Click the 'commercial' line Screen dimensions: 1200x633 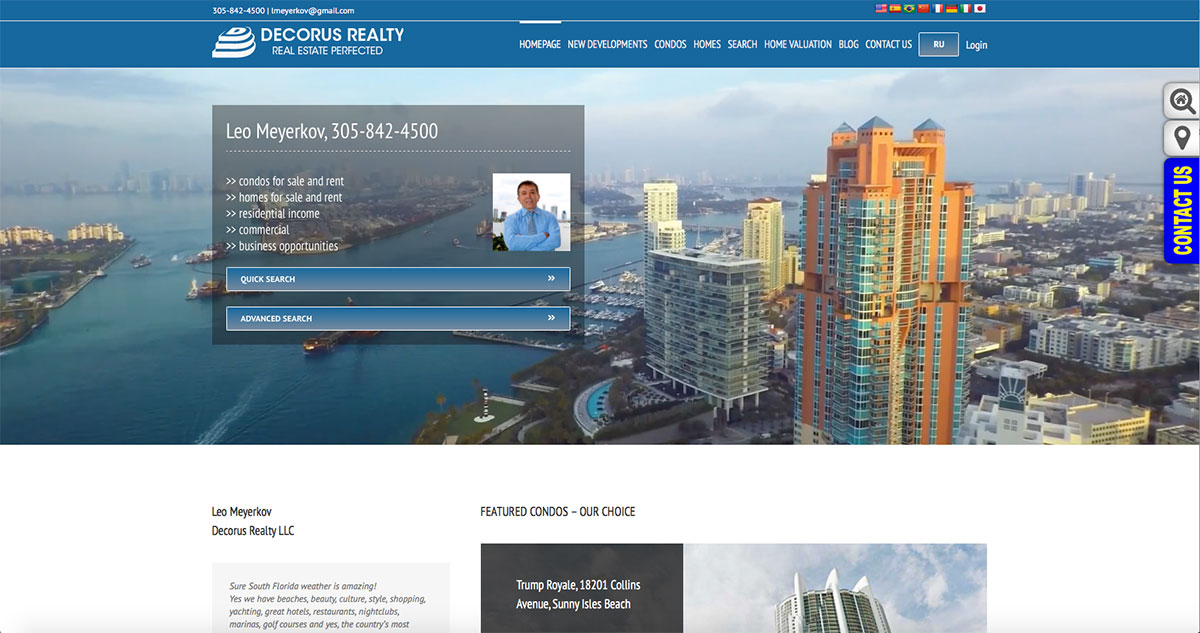(x=257, y=229)
